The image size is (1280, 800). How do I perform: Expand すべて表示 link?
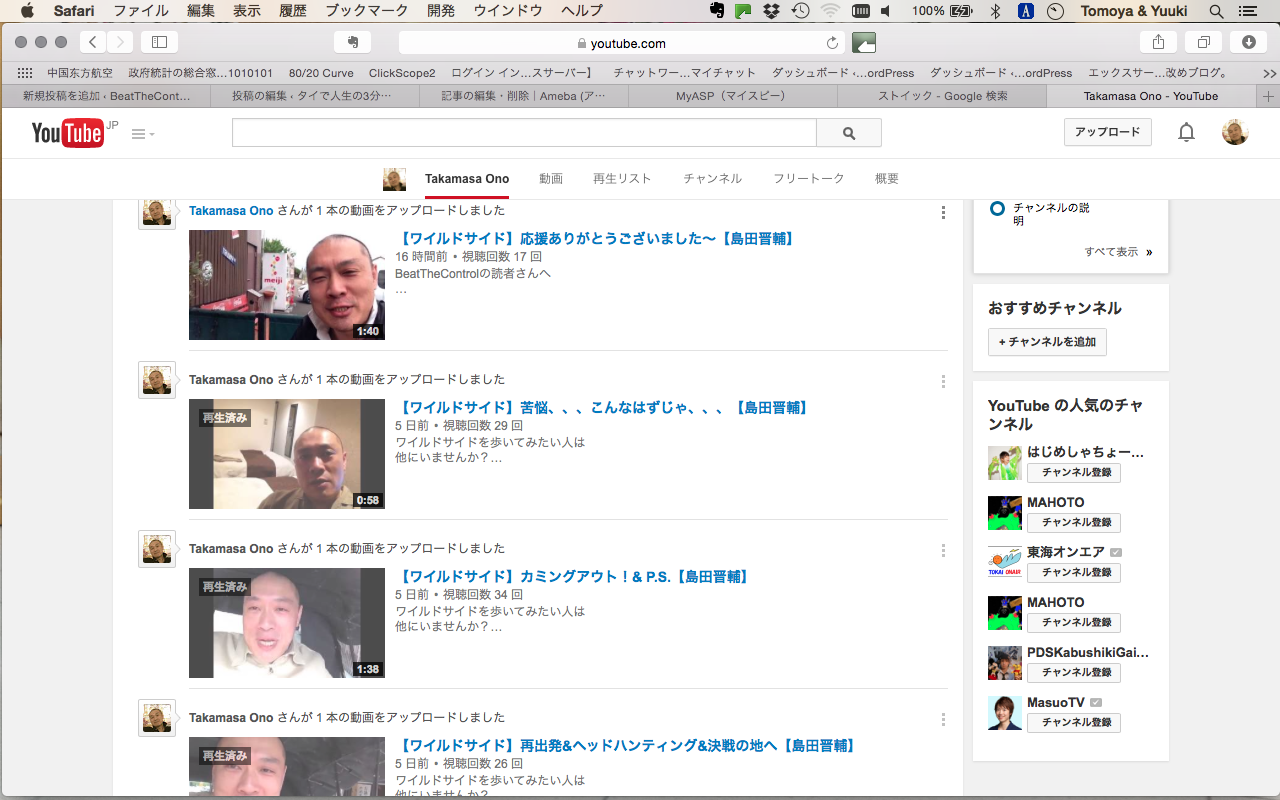click(1118, 252)
